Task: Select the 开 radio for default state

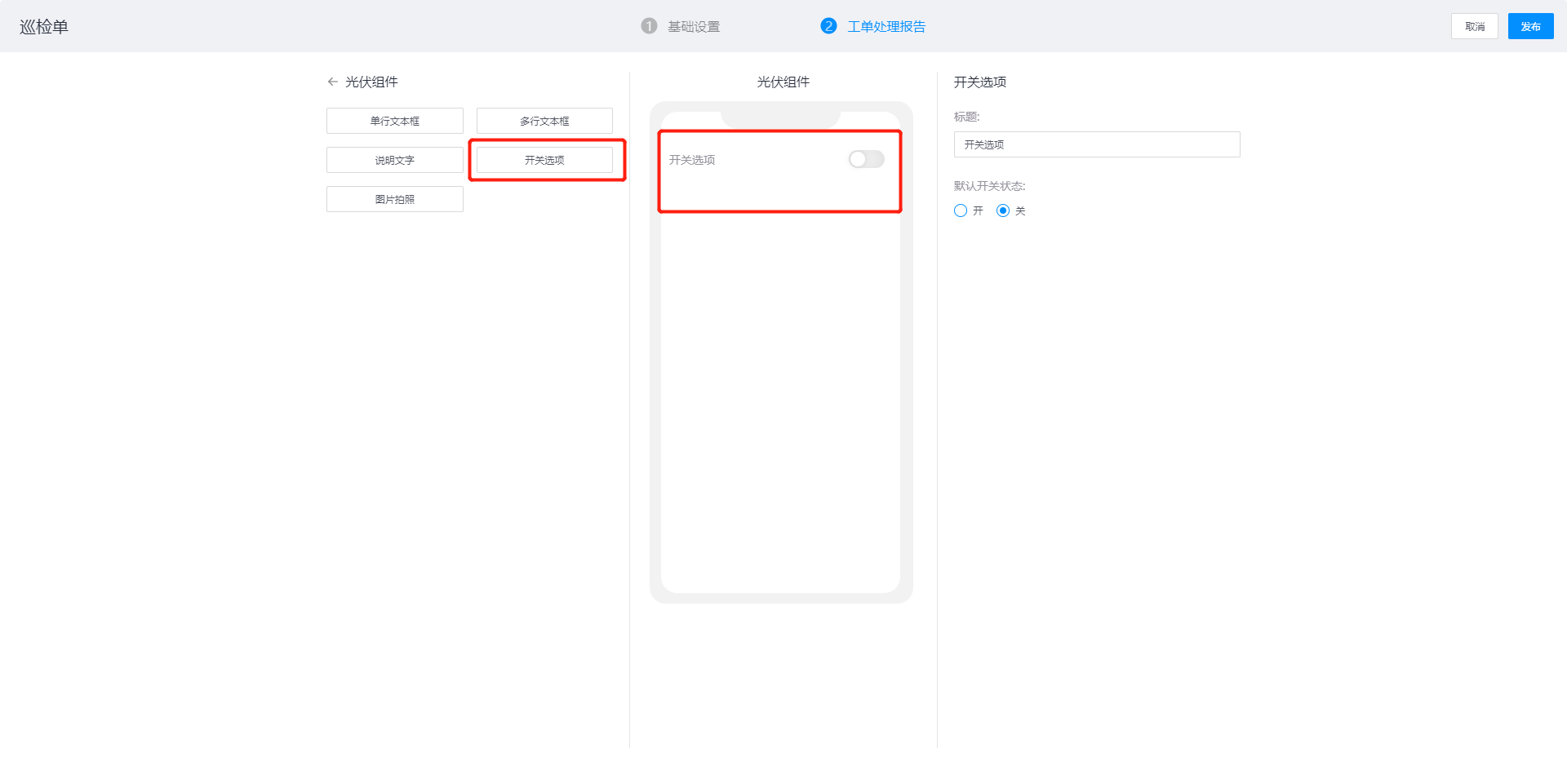Action: [961, 210]
